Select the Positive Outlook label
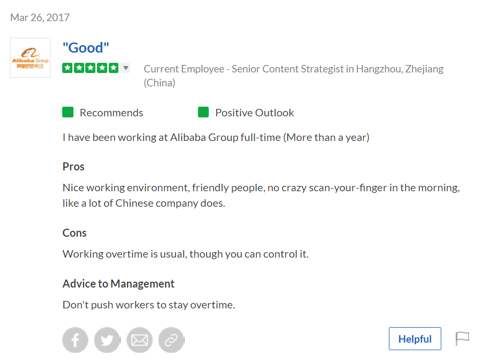This screenshot has width=480, height=360. tap(255, 113)
